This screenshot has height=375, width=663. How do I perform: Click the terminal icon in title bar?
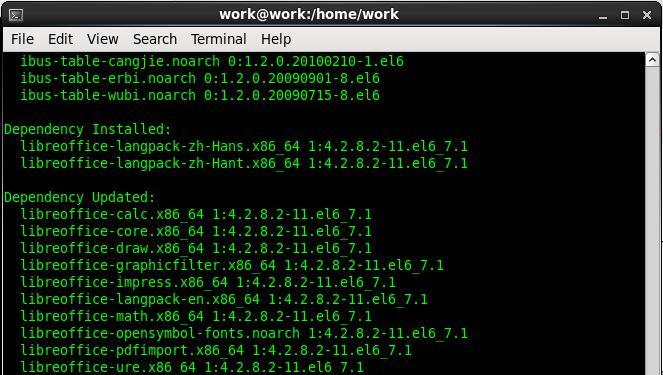(x=16, y=15)
